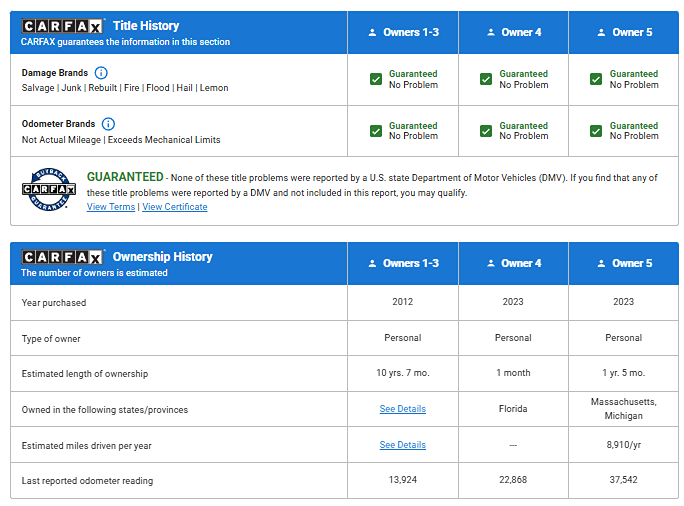
Task: Click the 13,924 odometer reading
Action: pos(403,480)
